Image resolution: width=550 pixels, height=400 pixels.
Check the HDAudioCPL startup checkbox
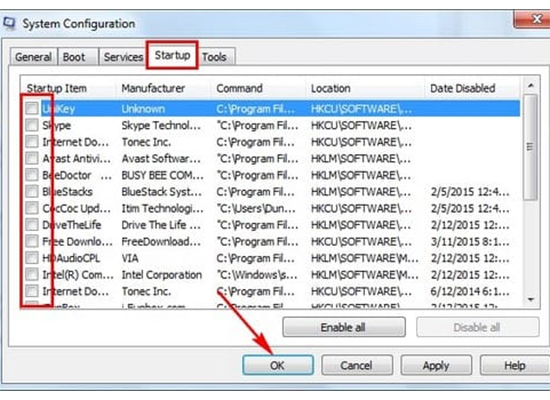pyautogui.click(x=32, y=258)
